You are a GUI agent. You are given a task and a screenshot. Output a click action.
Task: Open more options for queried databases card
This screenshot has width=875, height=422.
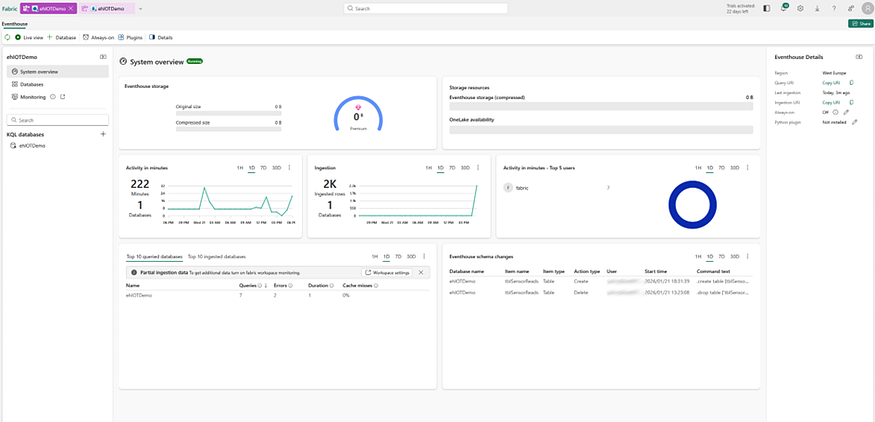(x=424, y=256)
